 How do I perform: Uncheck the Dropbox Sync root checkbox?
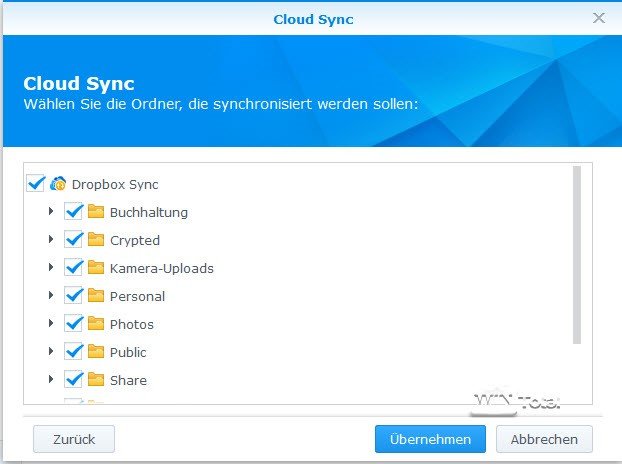coord(36,184)
